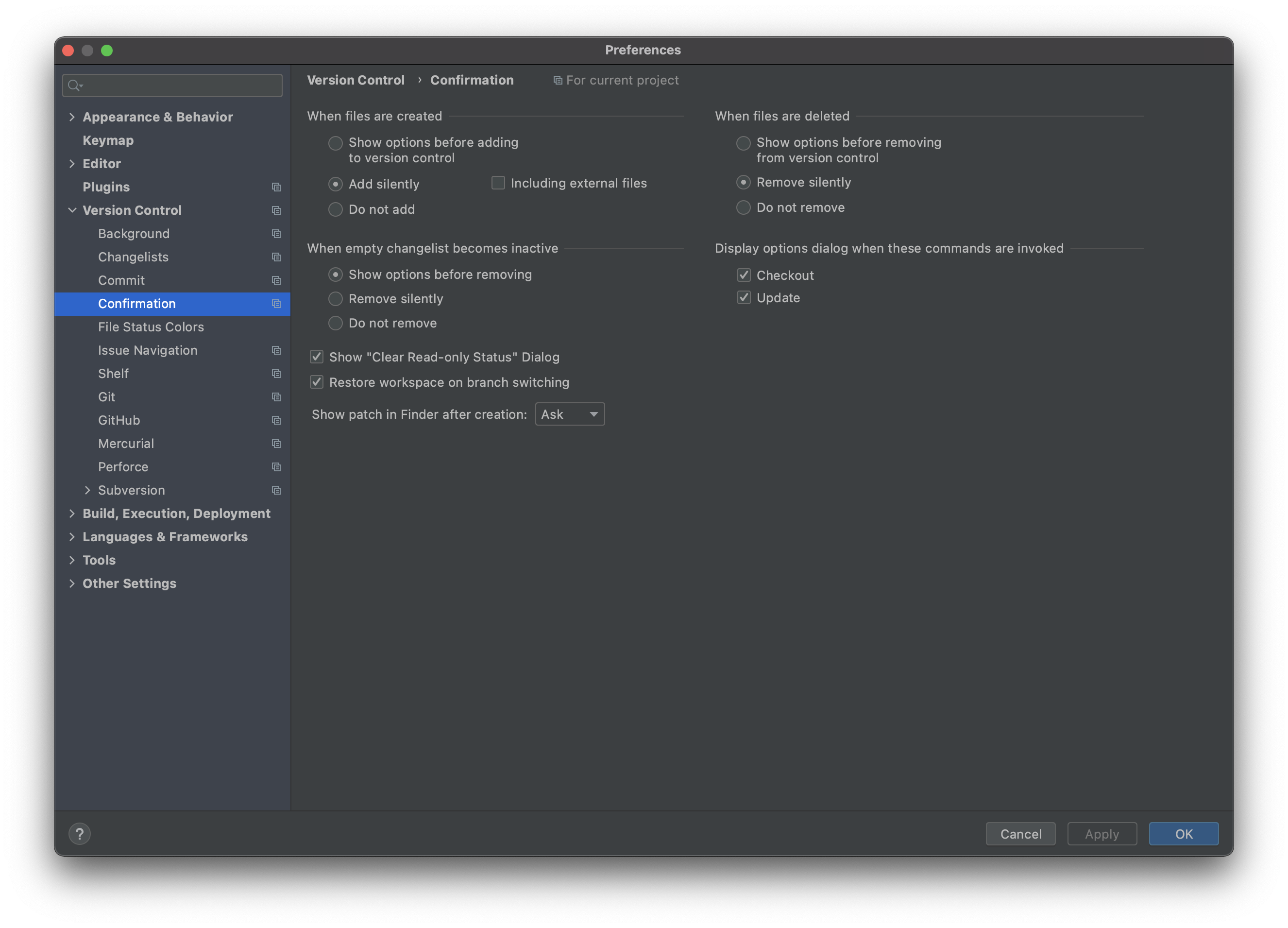This screenshot has width=1288, height=928.
Task: Enable Including external files checkbox
Action: (x=498, y=183)
